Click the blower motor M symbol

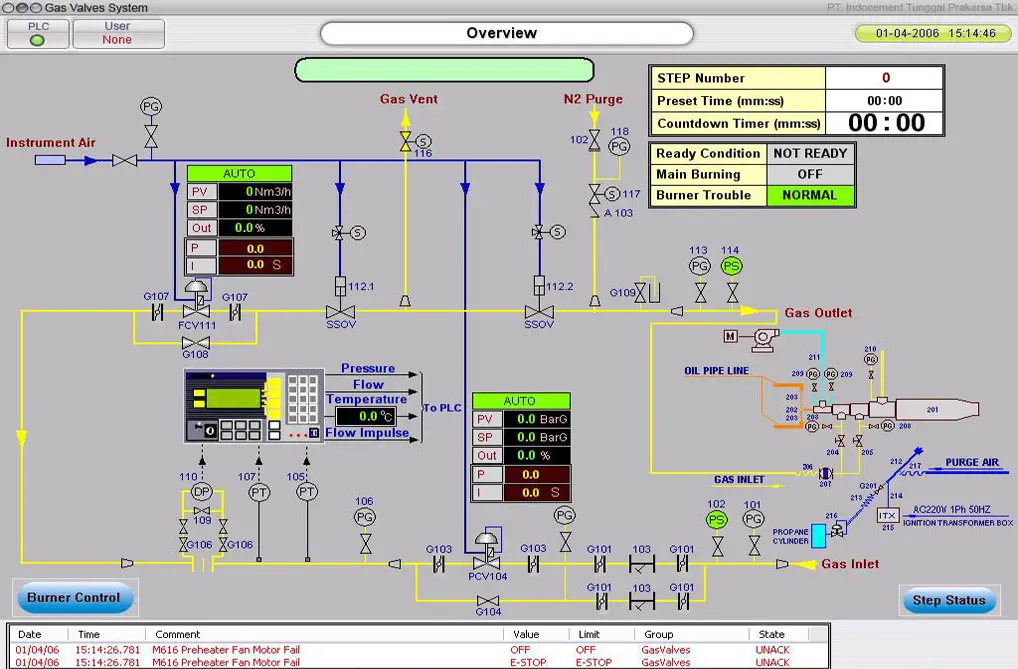[730, 337]
